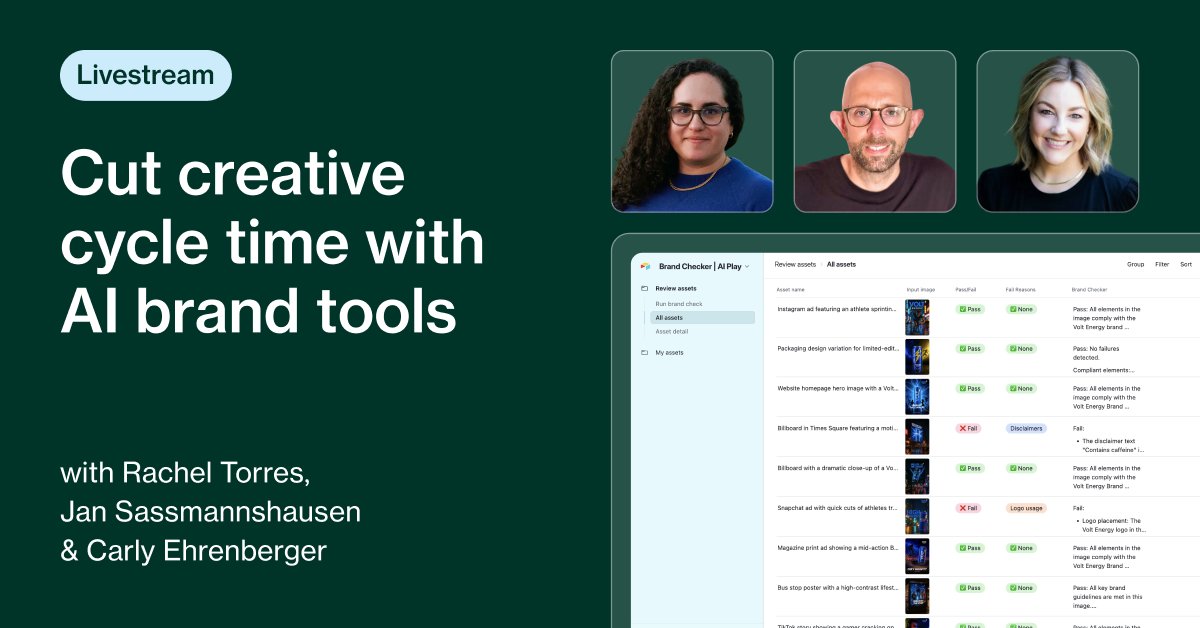Click the Asset name column header
The image size is (1200, 628).
791,290
